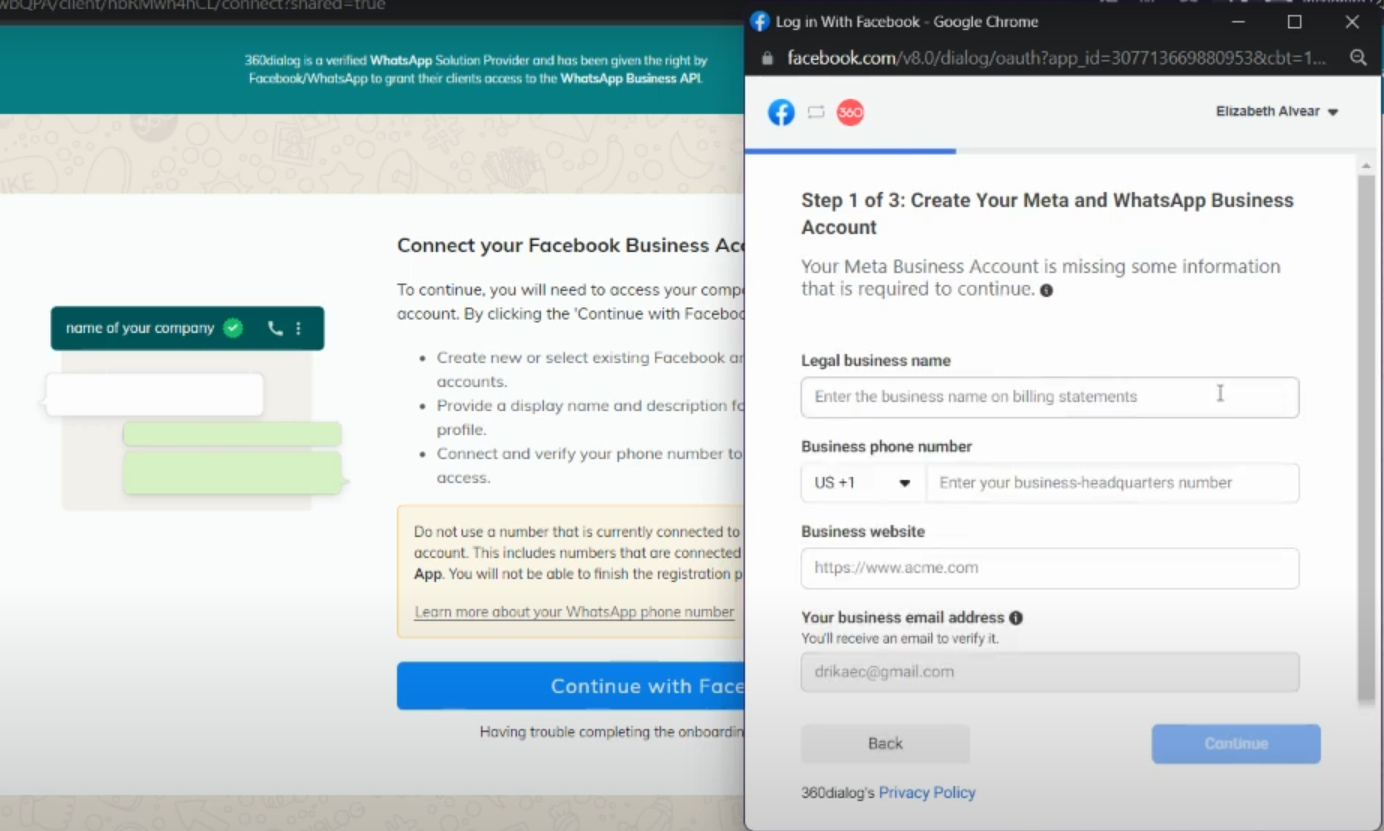This screenshot has width=1384, height=831.
Task: Open the Elizabeth Alvear account dropdown
Action: coord(1277,112)
